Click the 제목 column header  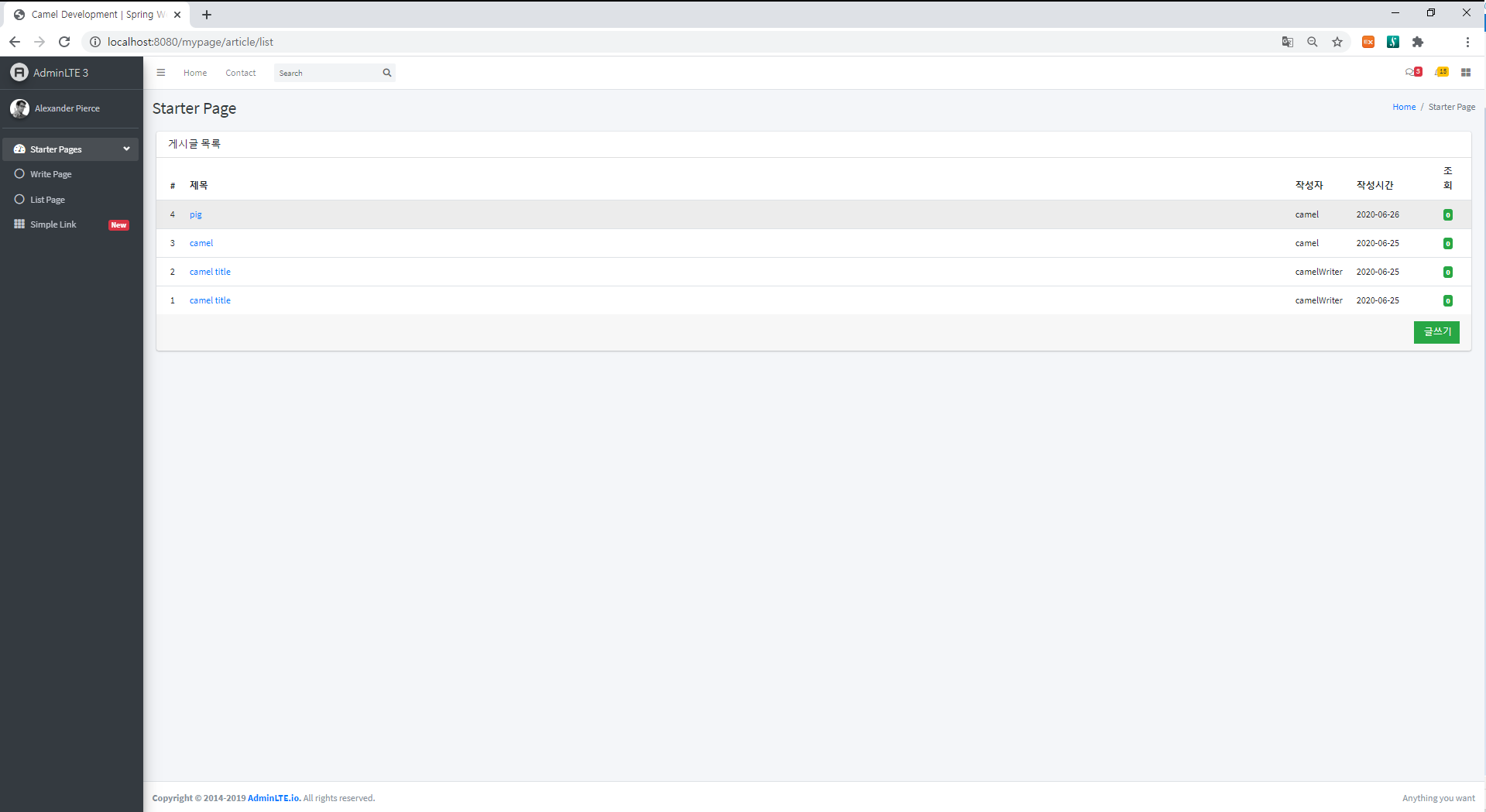coord(199,185)
